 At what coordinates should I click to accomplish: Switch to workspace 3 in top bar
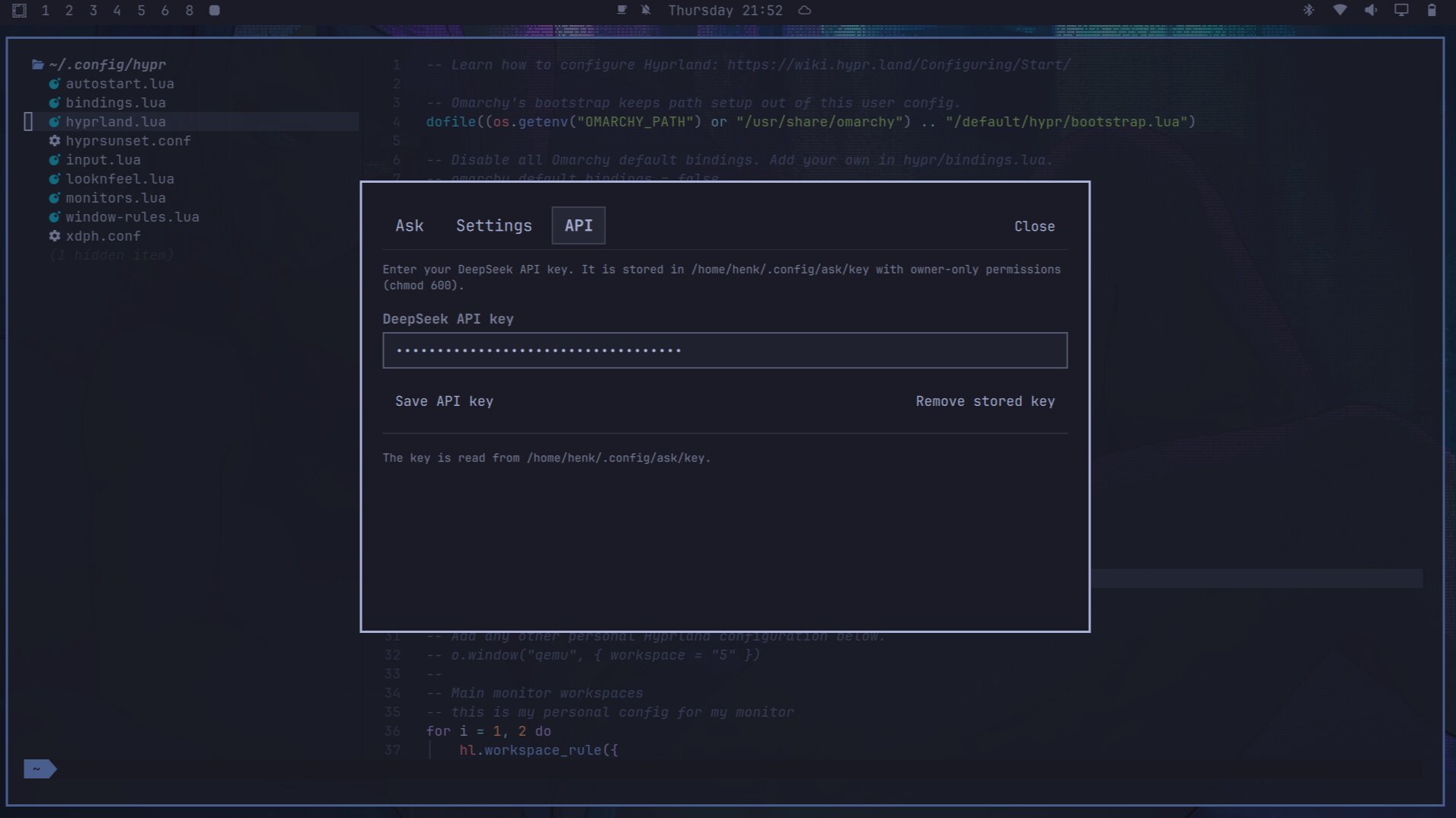click(93, 11)
